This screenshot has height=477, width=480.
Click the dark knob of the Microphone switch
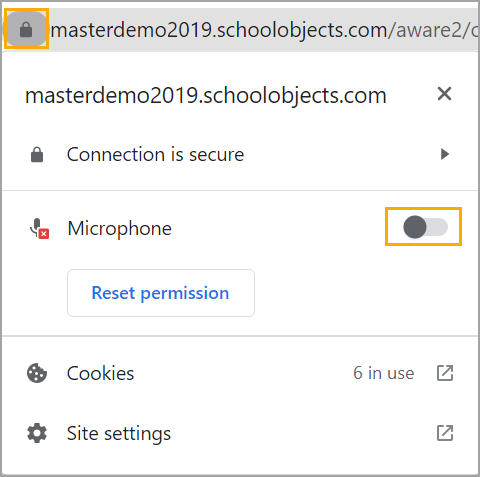coord(415,227)
